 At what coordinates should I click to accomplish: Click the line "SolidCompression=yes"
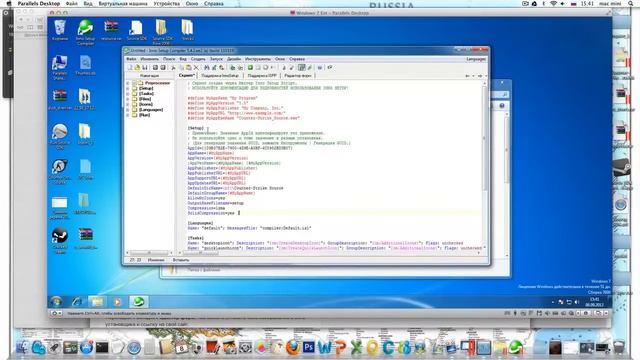(211, 213)
